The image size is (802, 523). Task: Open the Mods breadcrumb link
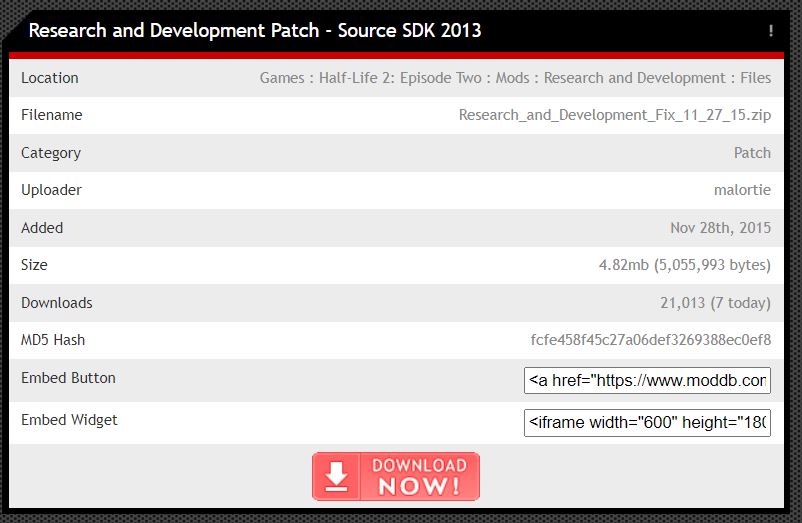click(x=513, y=78)
